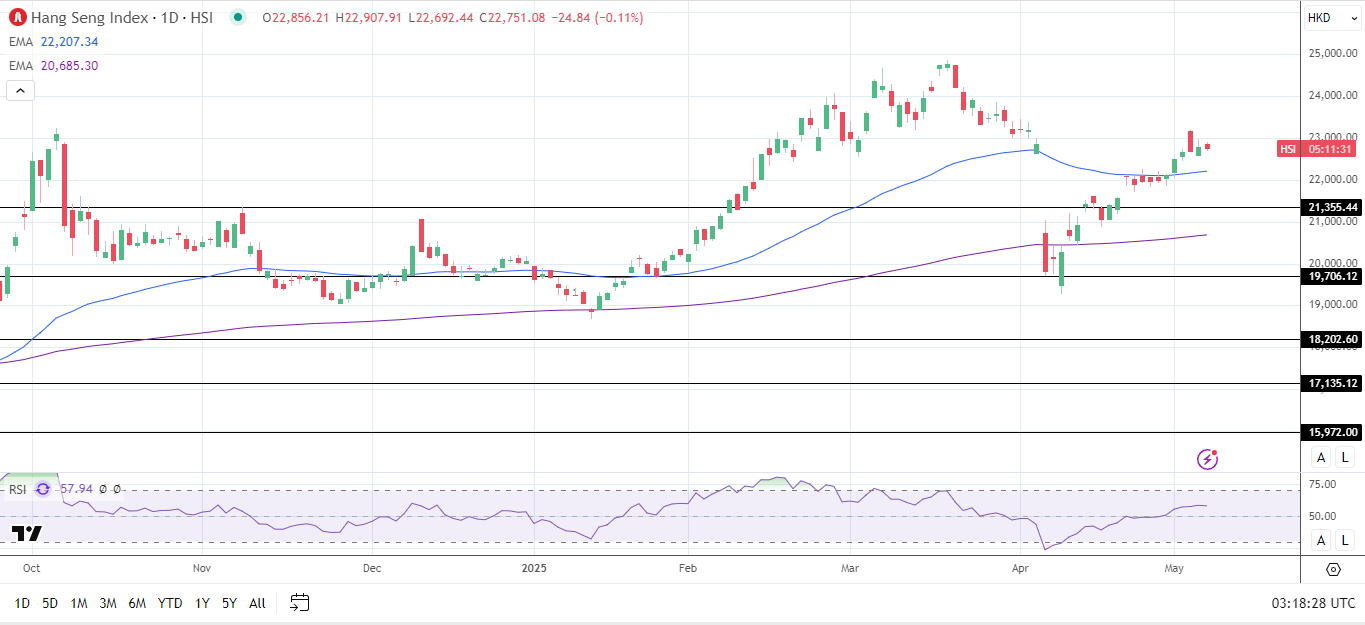Click the purple lightning alerts icon
Image resolution: width=1365 pixels, height=625 pixels.
click(1208, 459)
